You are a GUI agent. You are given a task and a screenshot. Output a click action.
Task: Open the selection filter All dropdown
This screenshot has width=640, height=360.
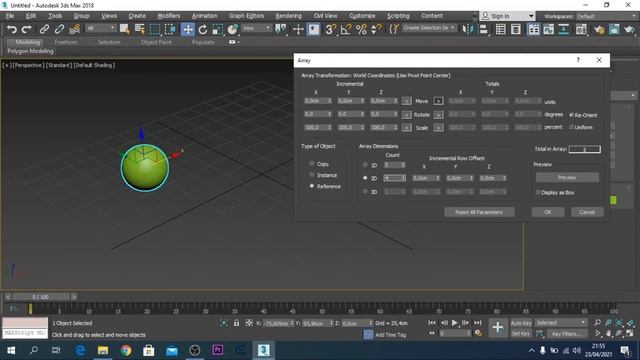[x=100, y=28]
